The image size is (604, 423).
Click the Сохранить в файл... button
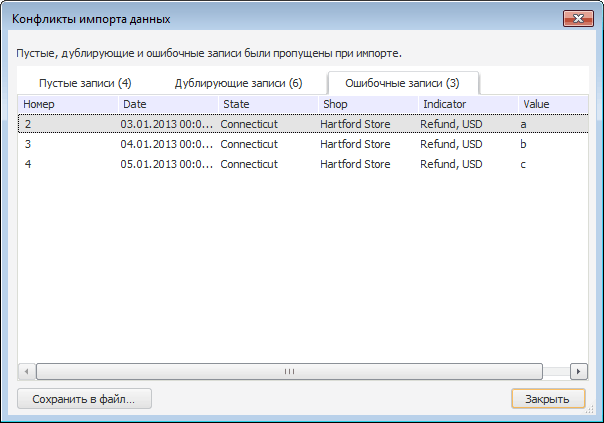tap(84, 399)
